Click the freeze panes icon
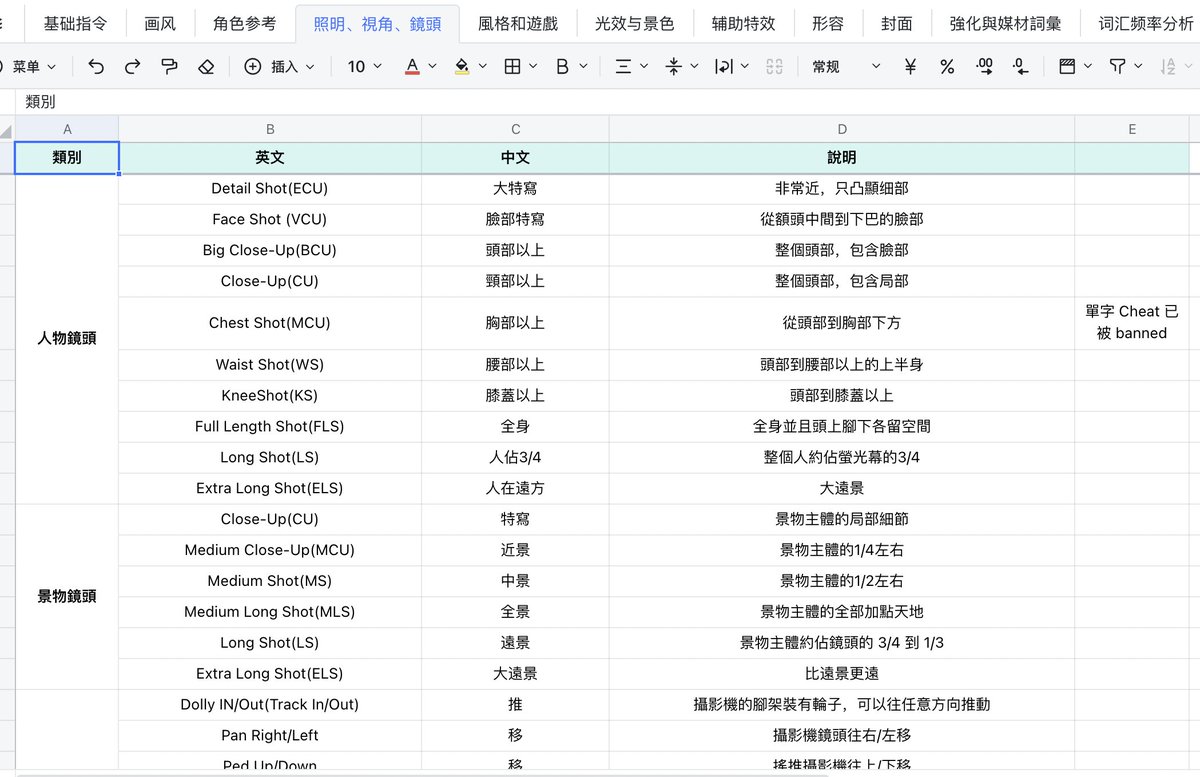This screenshot has height=777, width=1200. point(1067,67)
